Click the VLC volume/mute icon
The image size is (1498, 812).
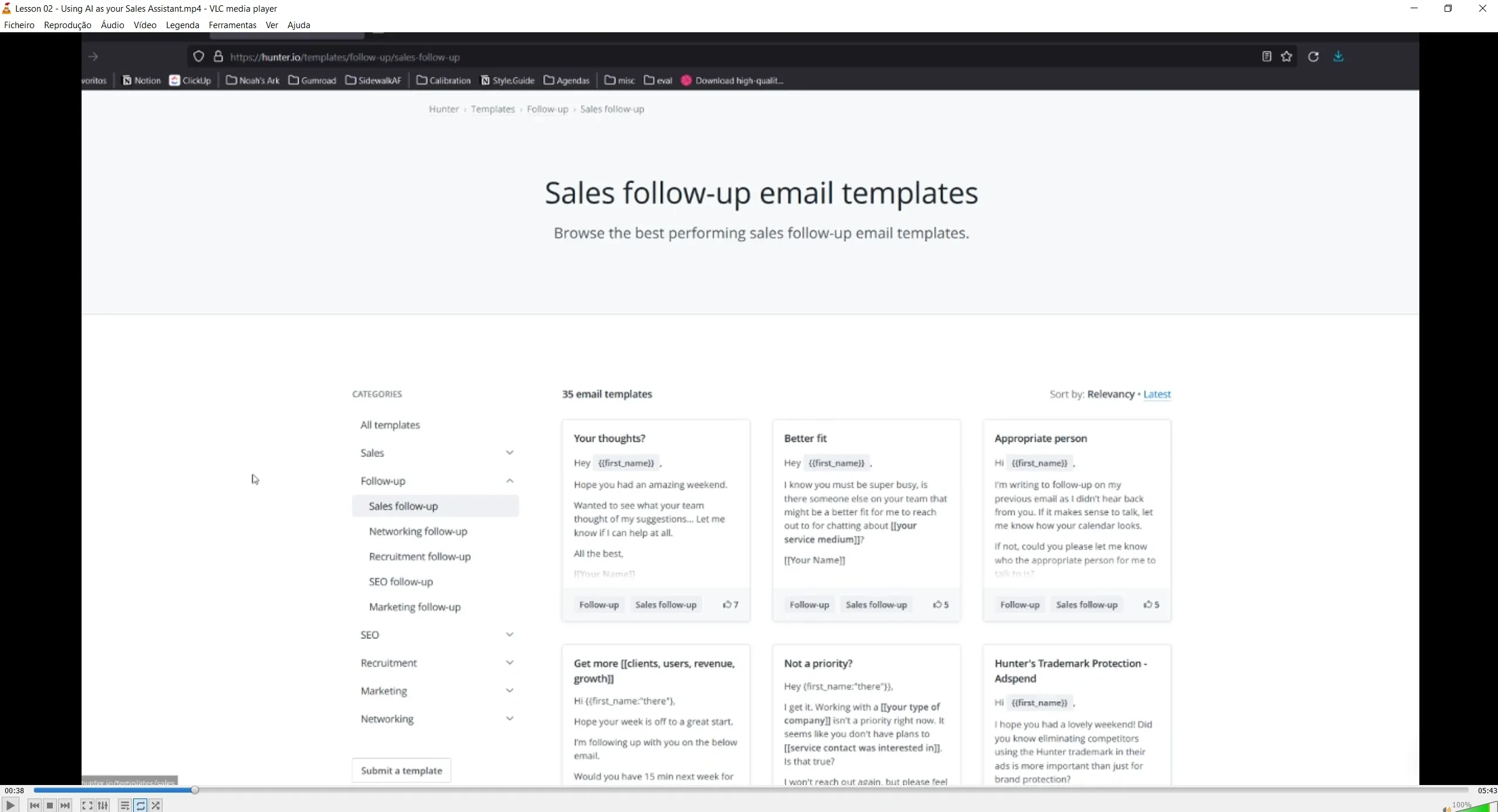1443,807
